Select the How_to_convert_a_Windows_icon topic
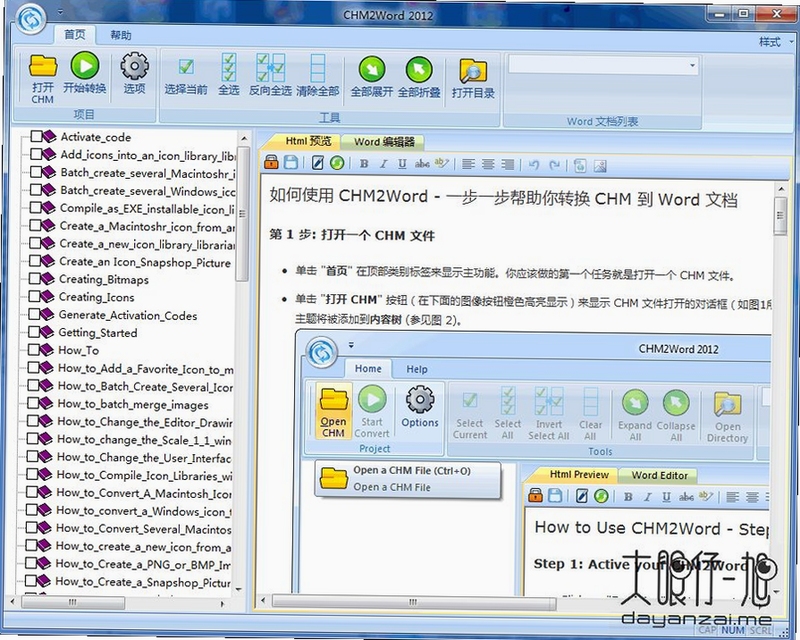The height and width of the screenshot is (640, 800). 143,511
